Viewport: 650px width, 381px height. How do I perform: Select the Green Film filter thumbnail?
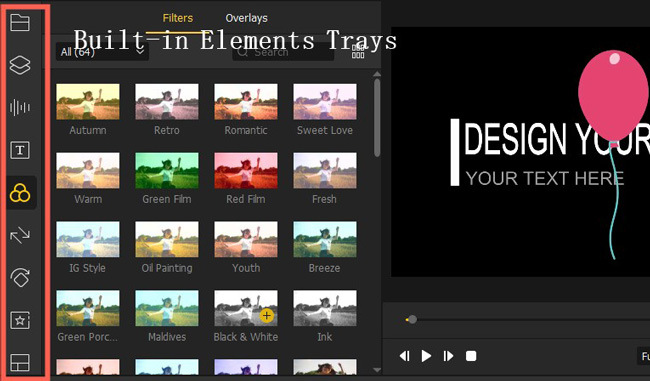click(x=167, y=171)
